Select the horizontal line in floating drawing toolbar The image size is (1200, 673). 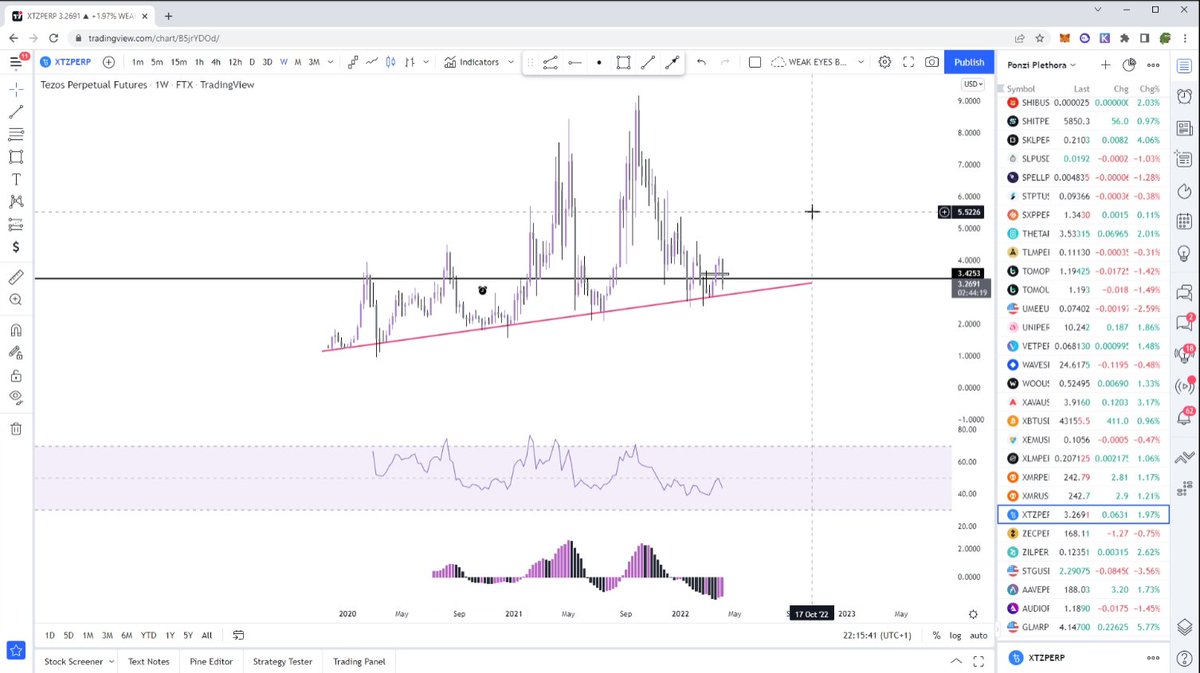(575, 62)
